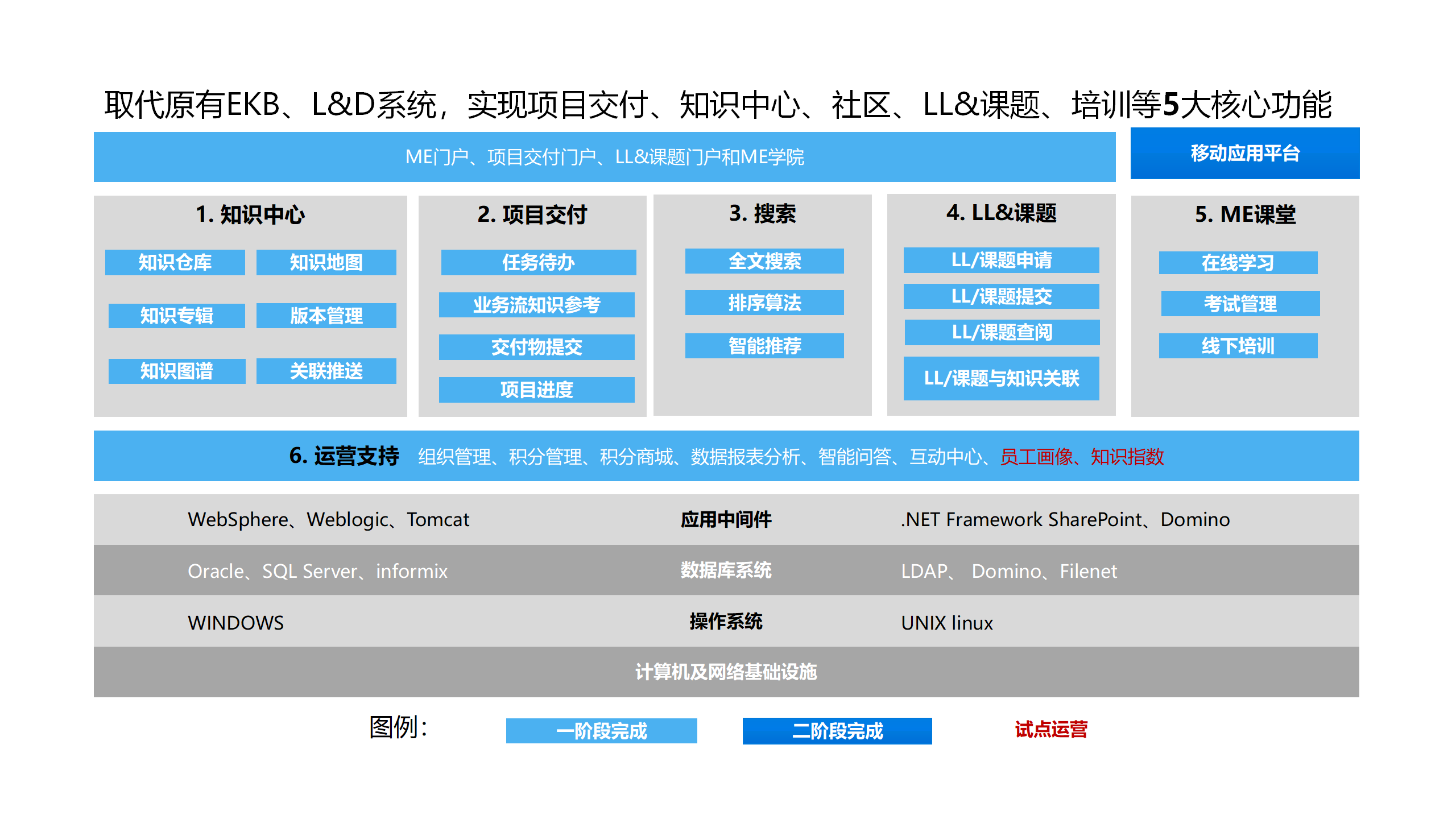This screenshot has height=819, width=1456.
Task: Open 关联推送 in 知识中心
Action: point(327,371)
